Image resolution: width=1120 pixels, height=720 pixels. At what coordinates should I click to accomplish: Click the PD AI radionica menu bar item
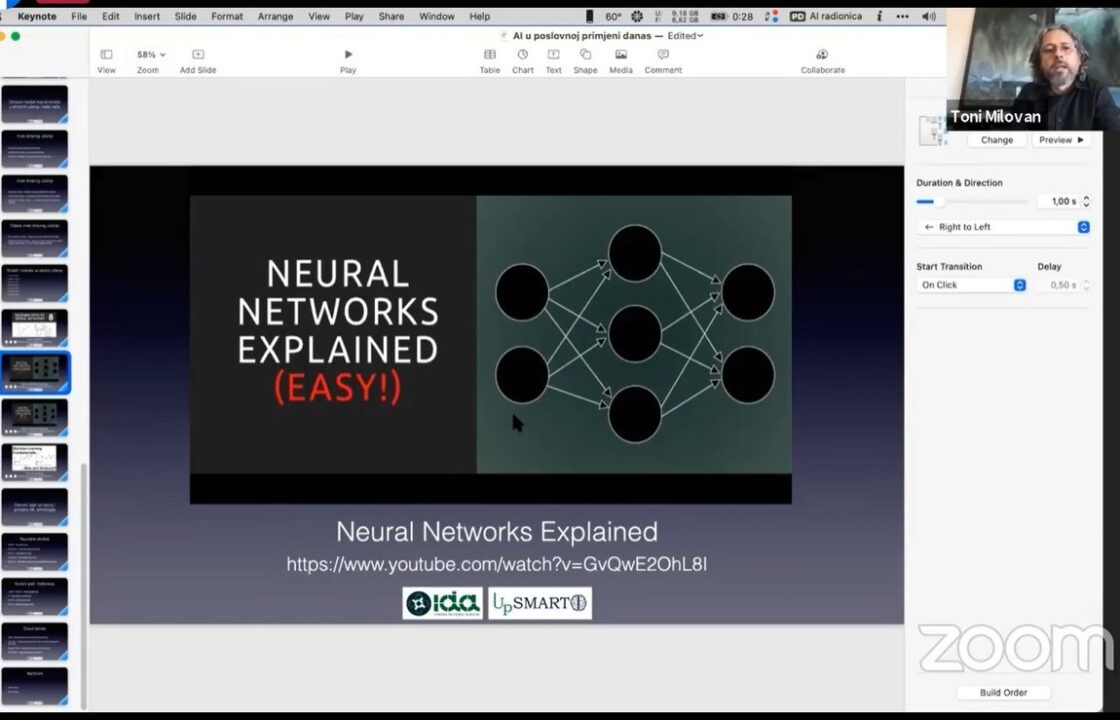point(826,16)
